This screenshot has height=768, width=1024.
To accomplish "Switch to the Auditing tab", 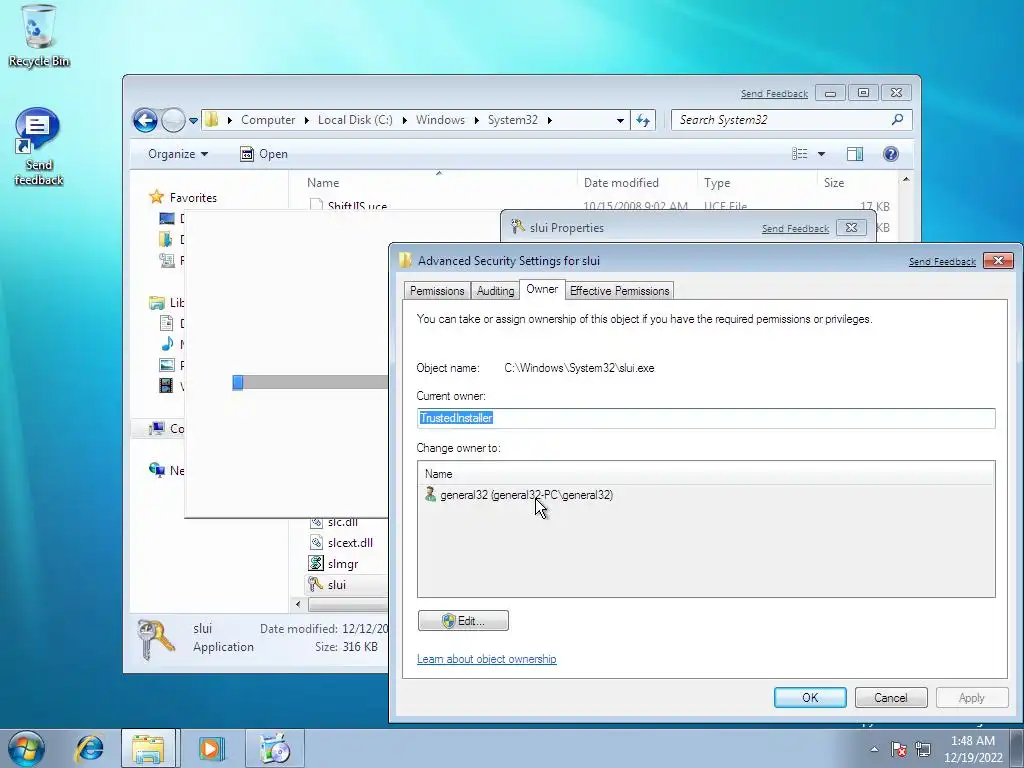I will coord(495,291).
